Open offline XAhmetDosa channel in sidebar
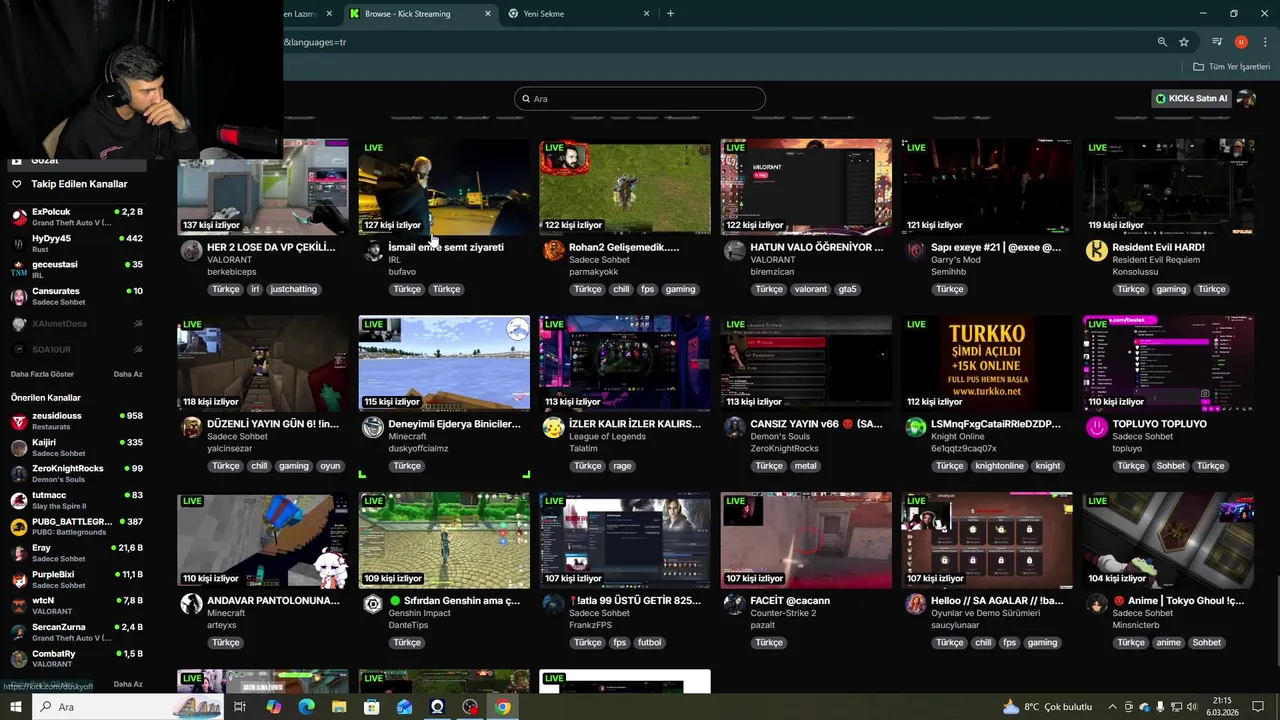 pyautogui.click(x=77, y=323)
